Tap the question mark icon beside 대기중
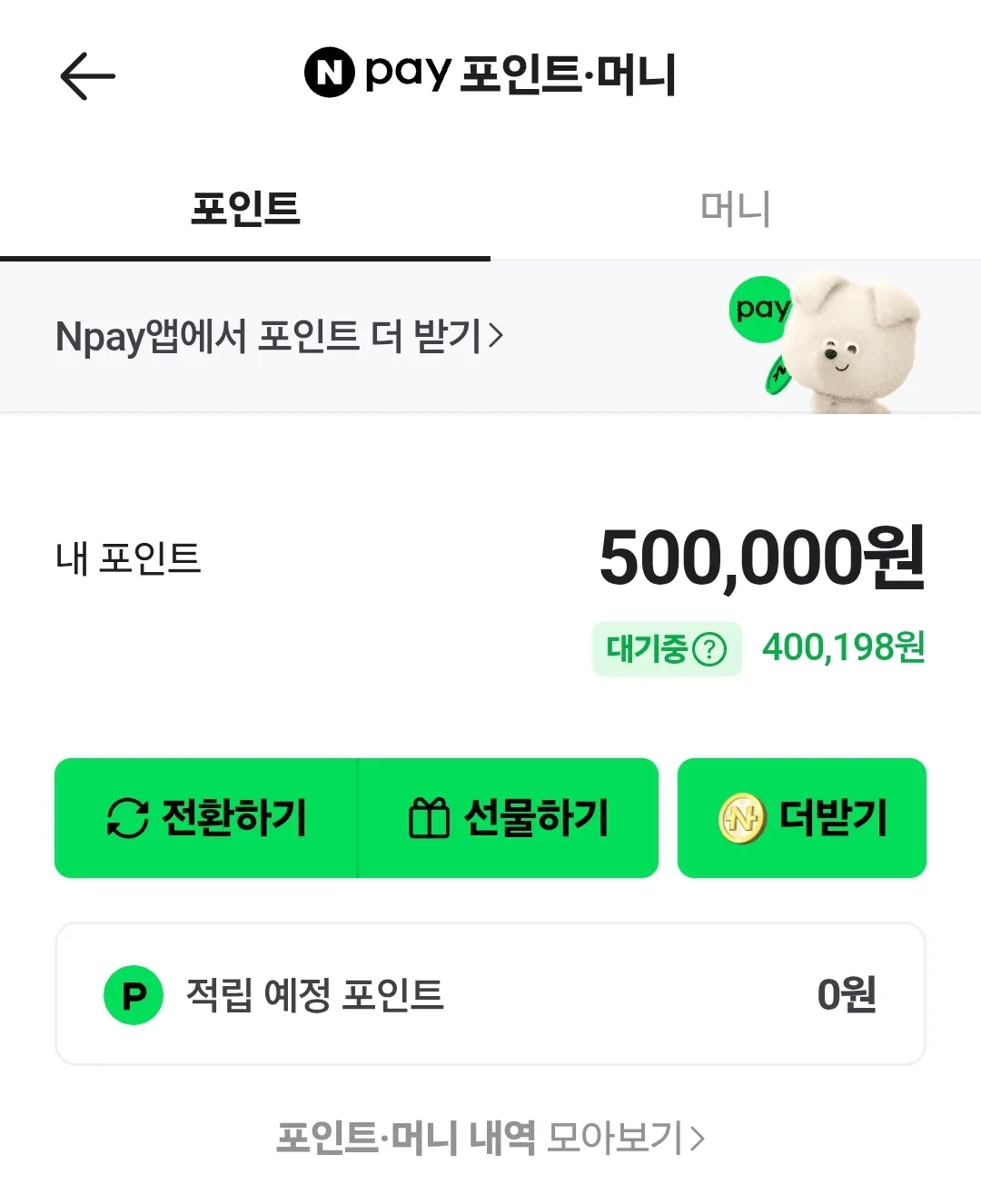 click(x=709, y=649)
